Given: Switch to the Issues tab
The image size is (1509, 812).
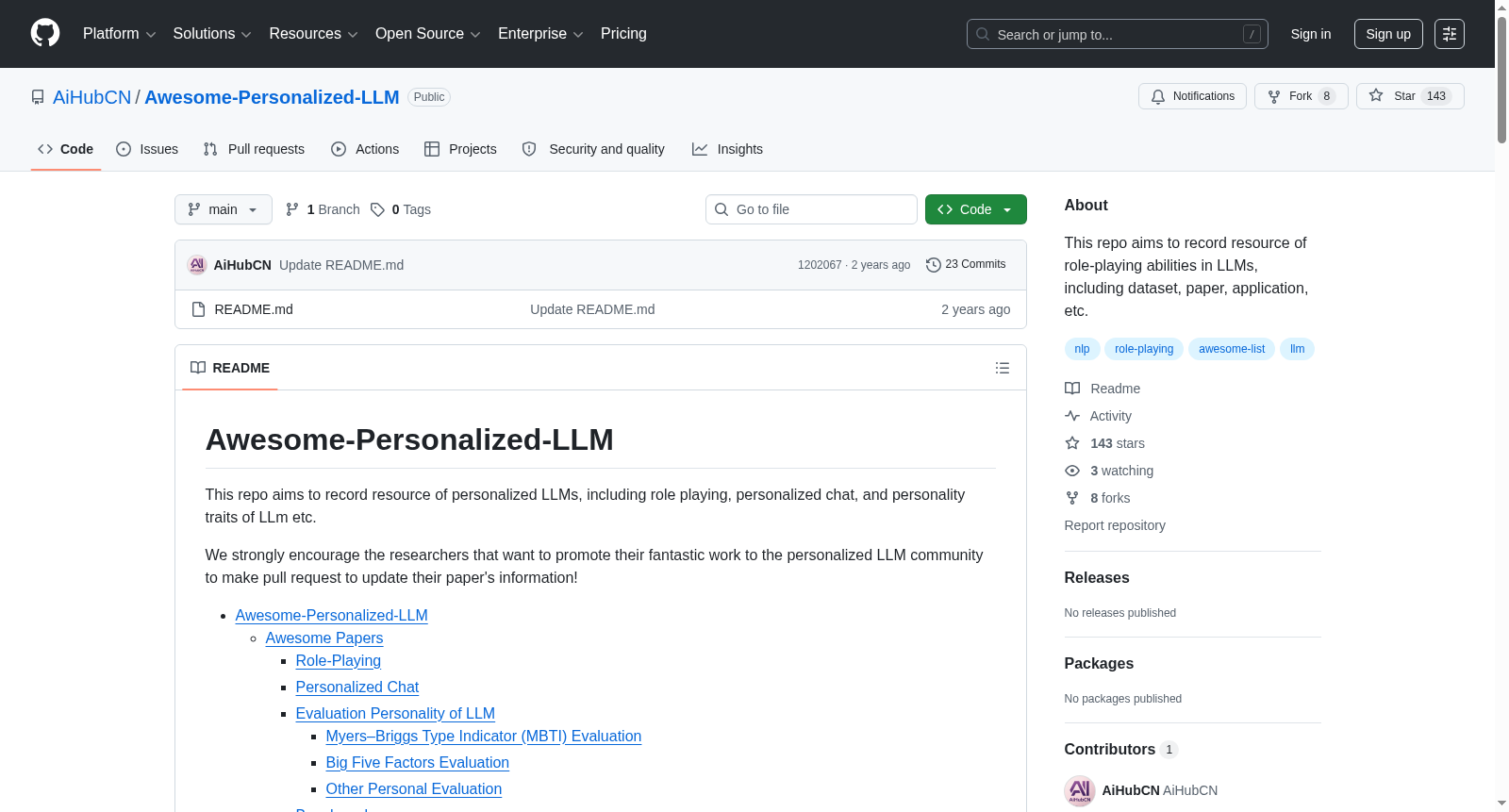Looking at the screenshot, I should click(147, 149).
